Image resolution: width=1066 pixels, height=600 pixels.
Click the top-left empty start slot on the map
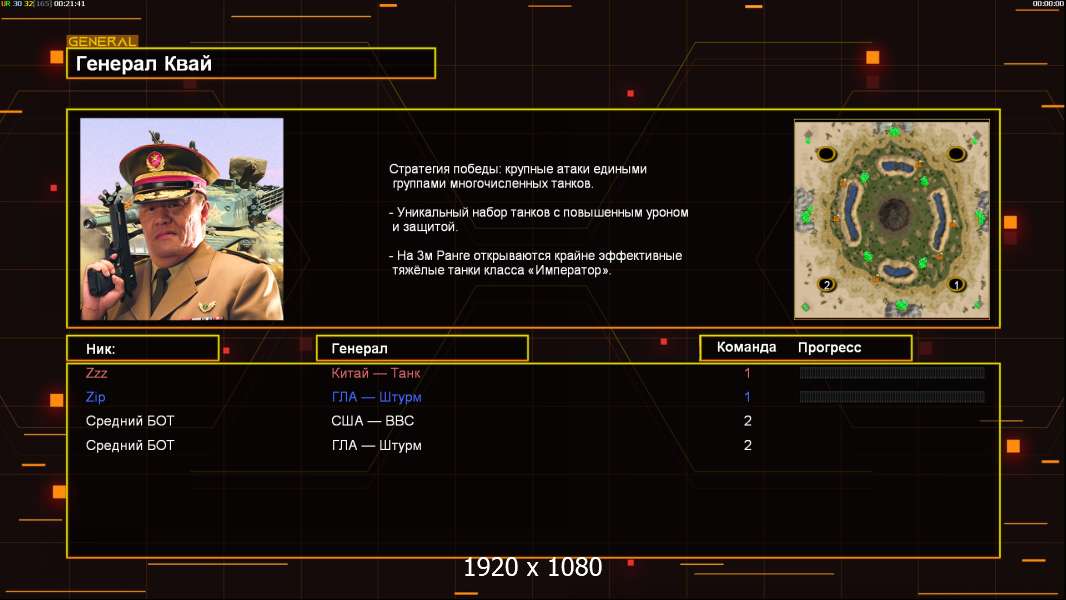pyautogui.click(x=826, y=154)
